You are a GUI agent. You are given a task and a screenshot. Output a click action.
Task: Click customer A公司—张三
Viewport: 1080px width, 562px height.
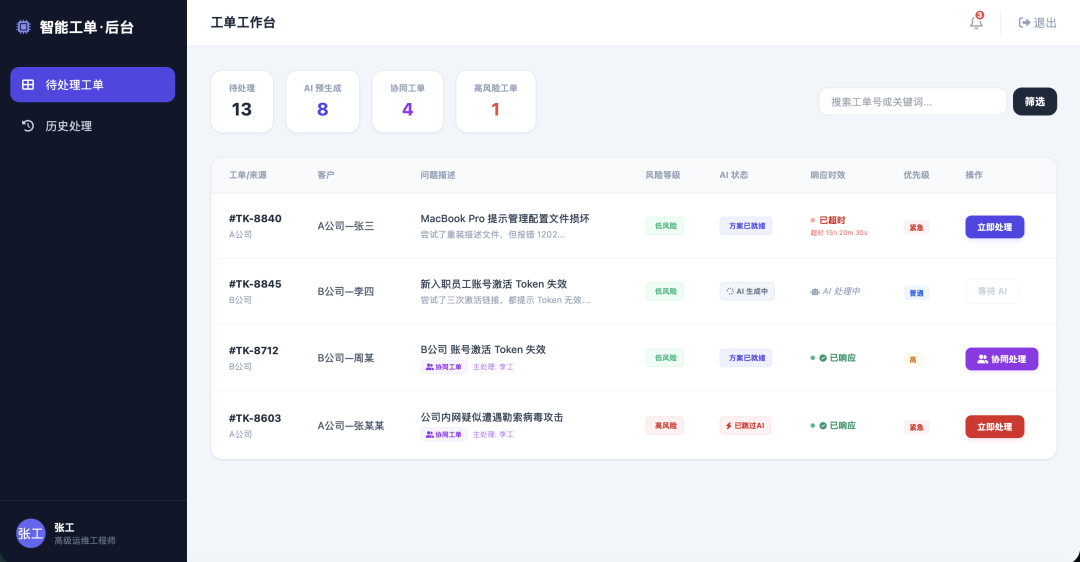346,226
